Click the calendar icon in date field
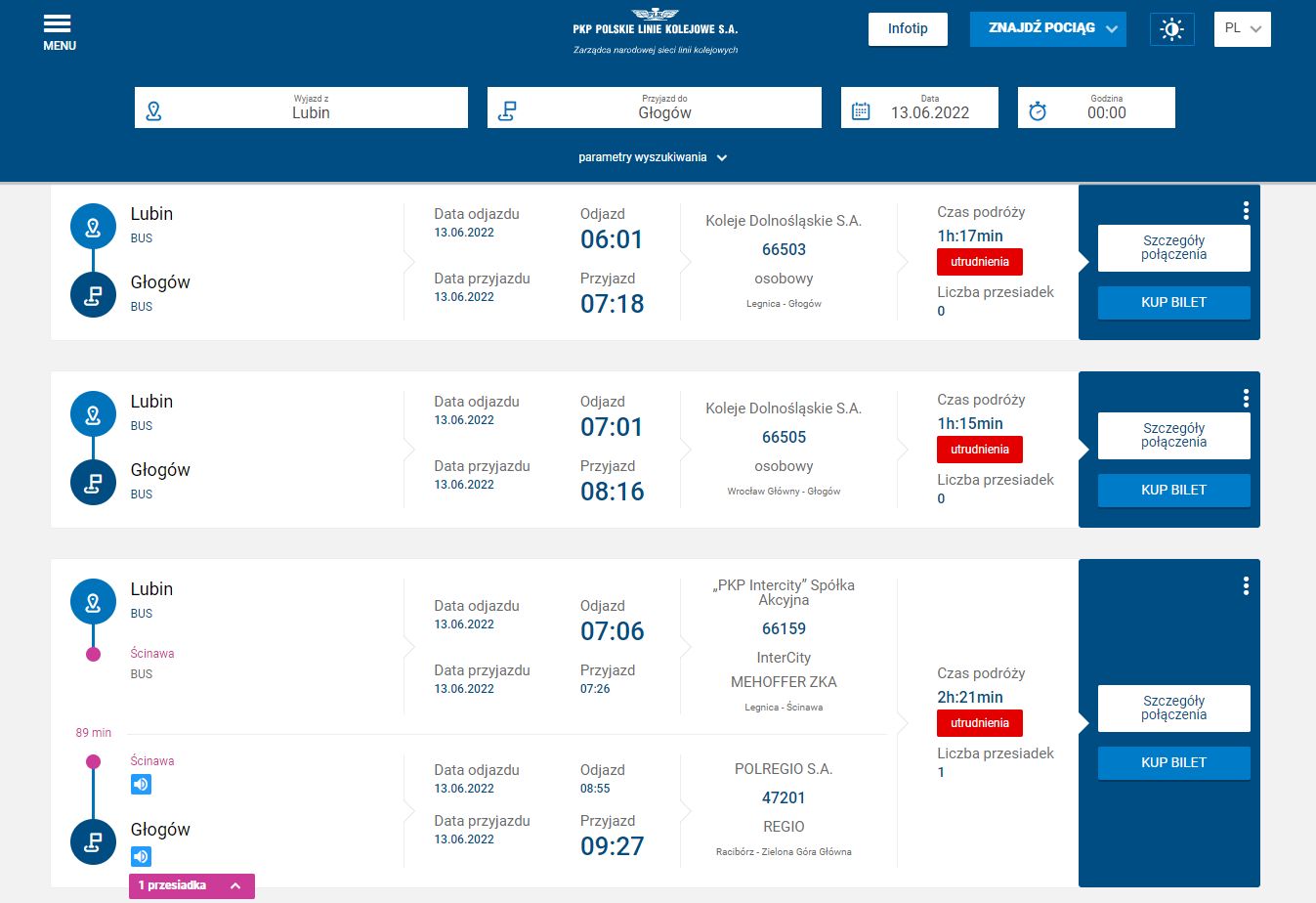 click(861, 111)
